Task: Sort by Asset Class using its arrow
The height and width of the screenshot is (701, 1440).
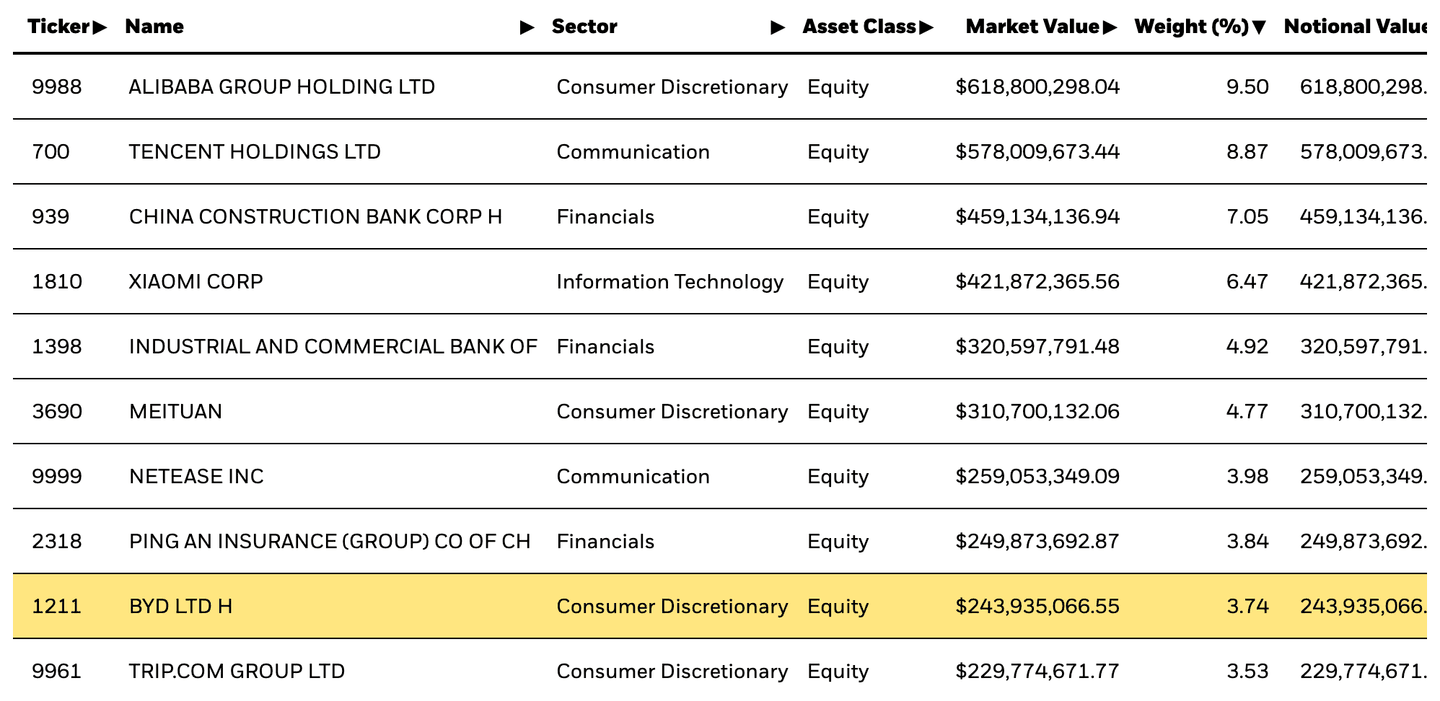Action: [926, 27]
